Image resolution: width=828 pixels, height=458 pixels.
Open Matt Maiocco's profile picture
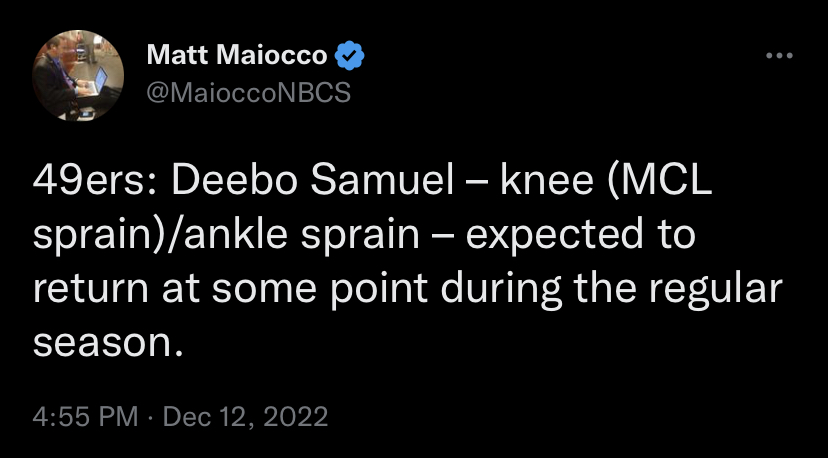78,76
